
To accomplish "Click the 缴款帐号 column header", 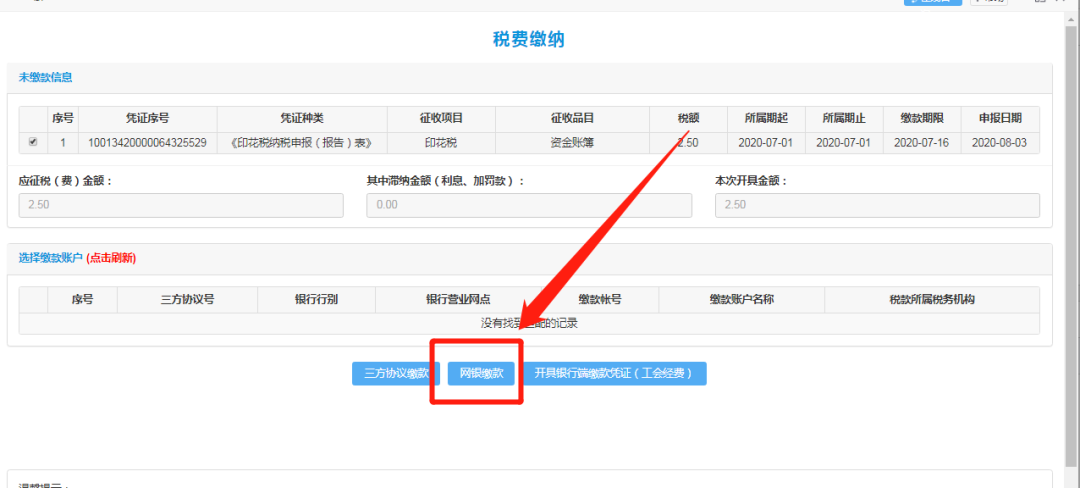I will pos(600,299).
